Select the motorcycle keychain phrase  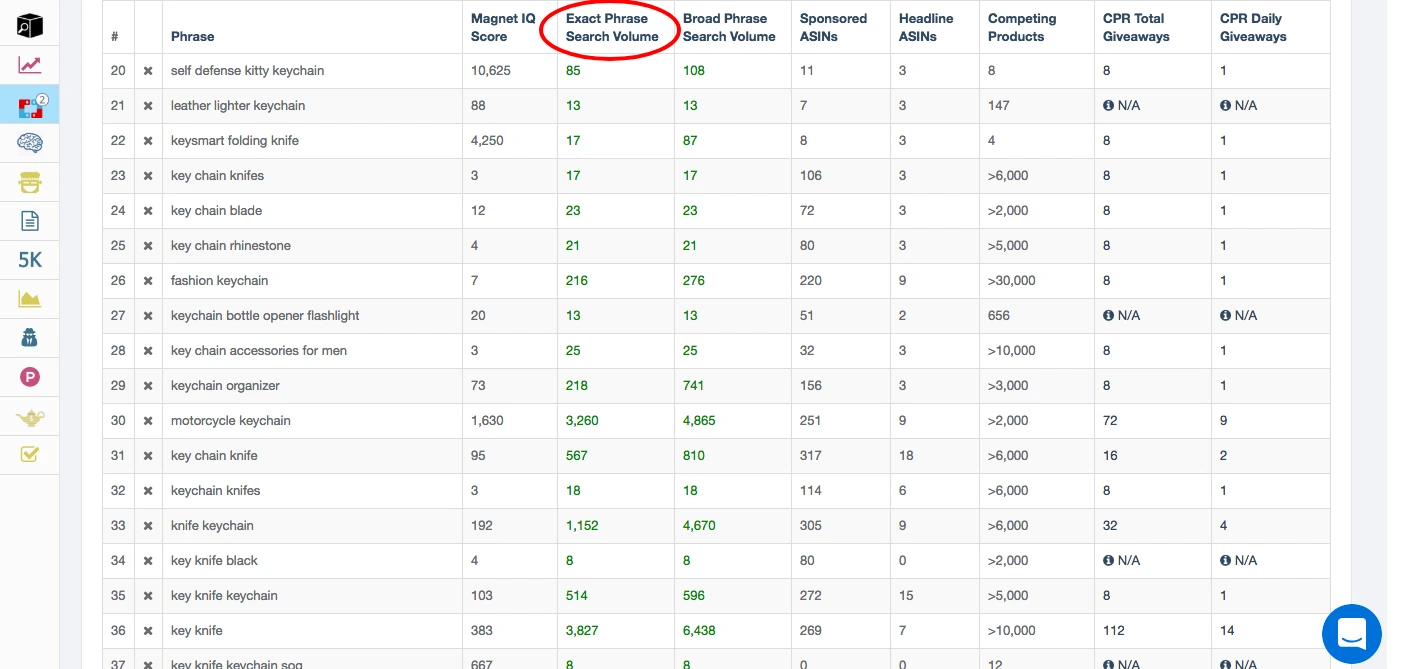pyautogui.click(x=228, y=420)
